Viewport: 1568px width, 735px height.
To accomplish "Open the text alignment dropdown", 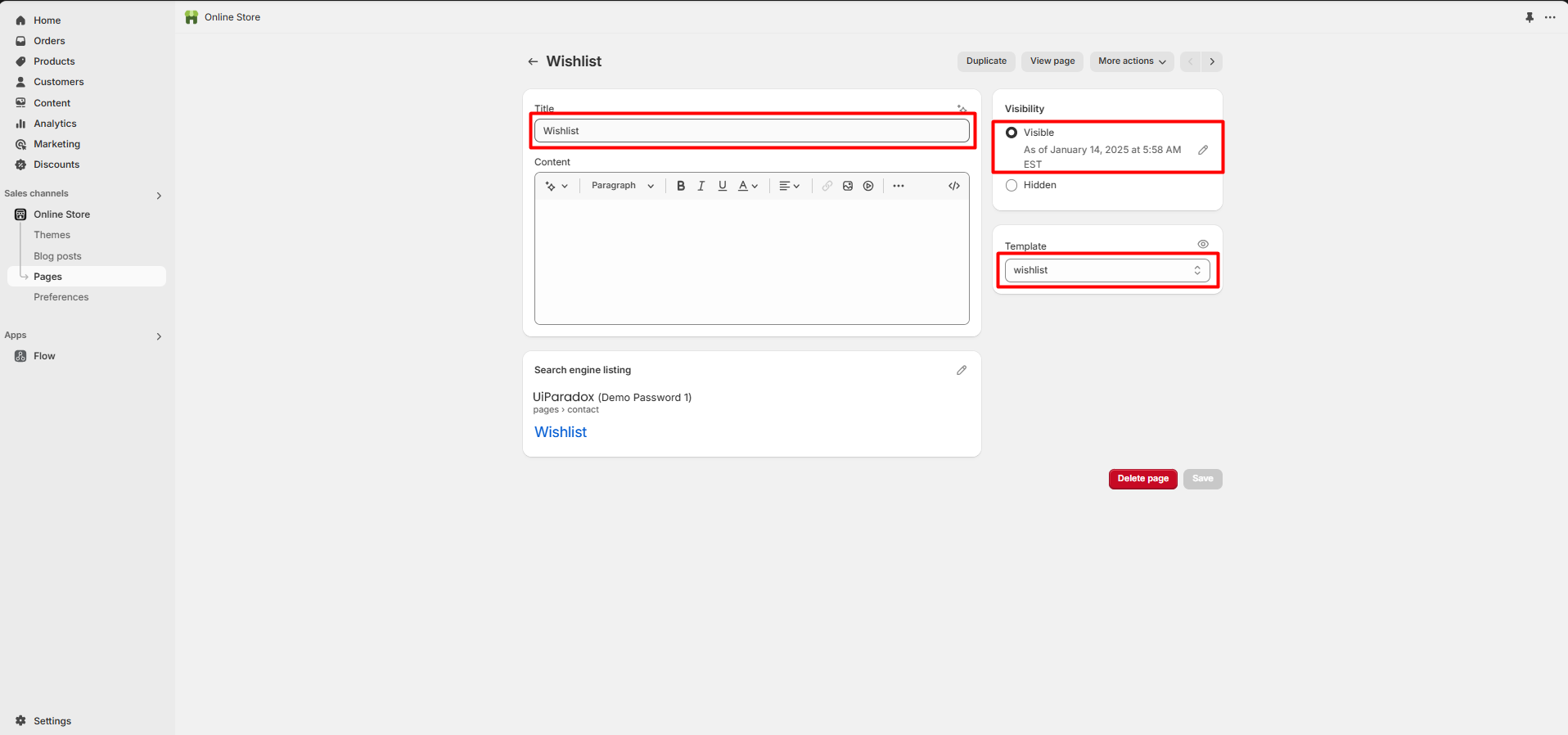I will [789, 186].
